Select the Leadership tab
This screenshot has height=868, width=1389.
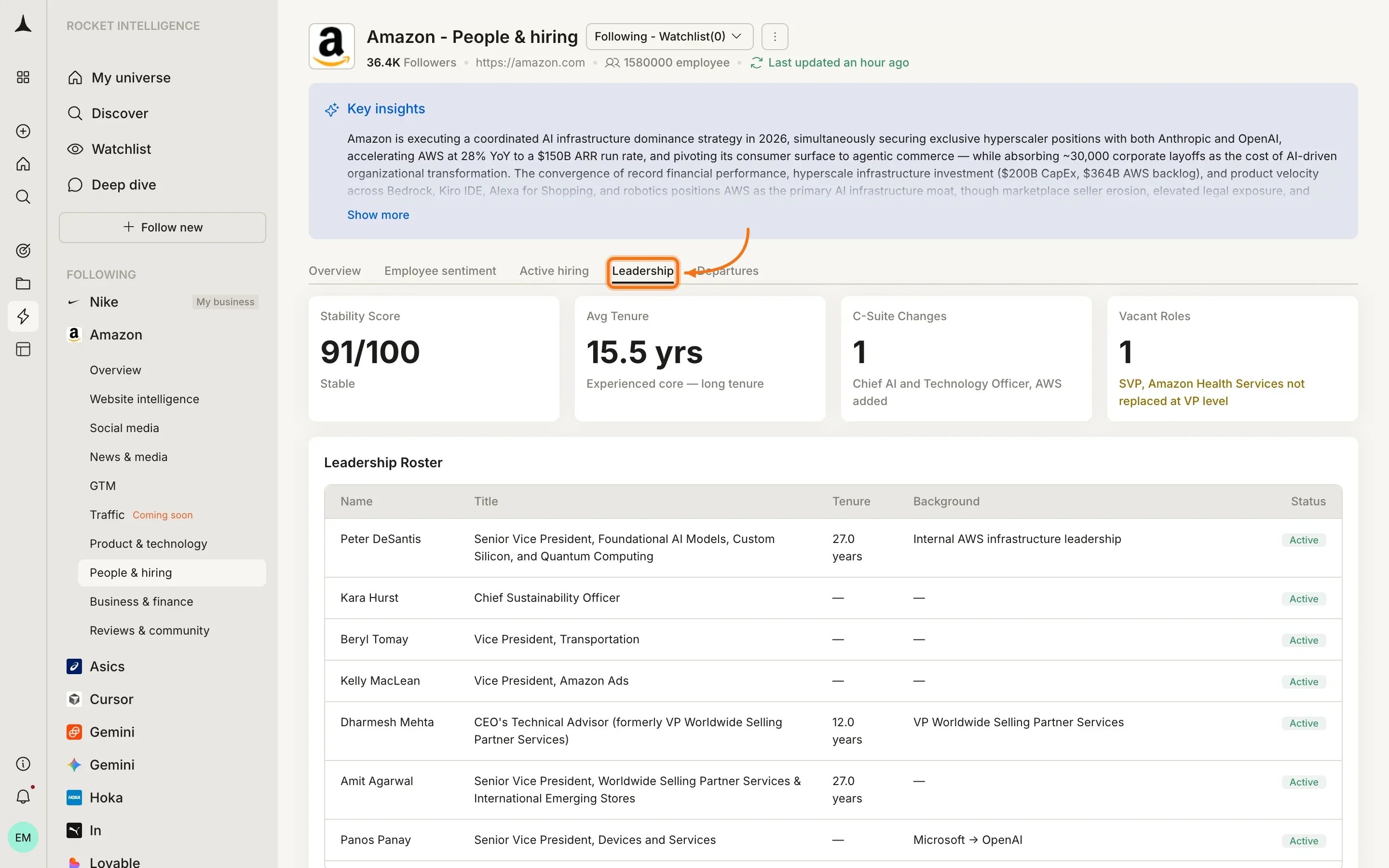click(643, 271)
